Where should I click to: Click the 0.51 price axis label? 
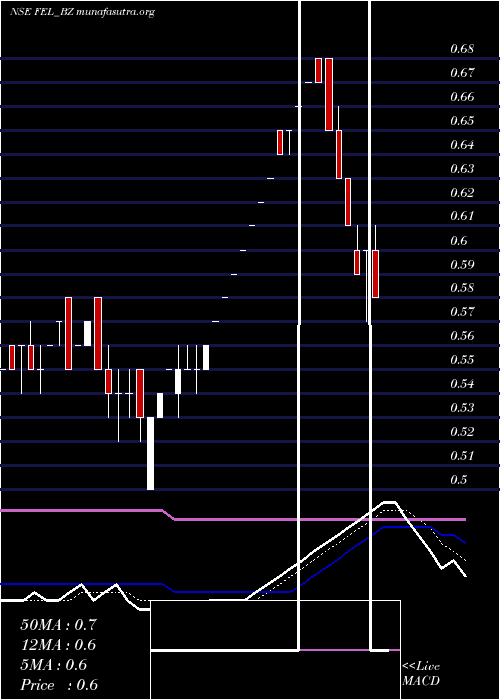click(462, 457)
